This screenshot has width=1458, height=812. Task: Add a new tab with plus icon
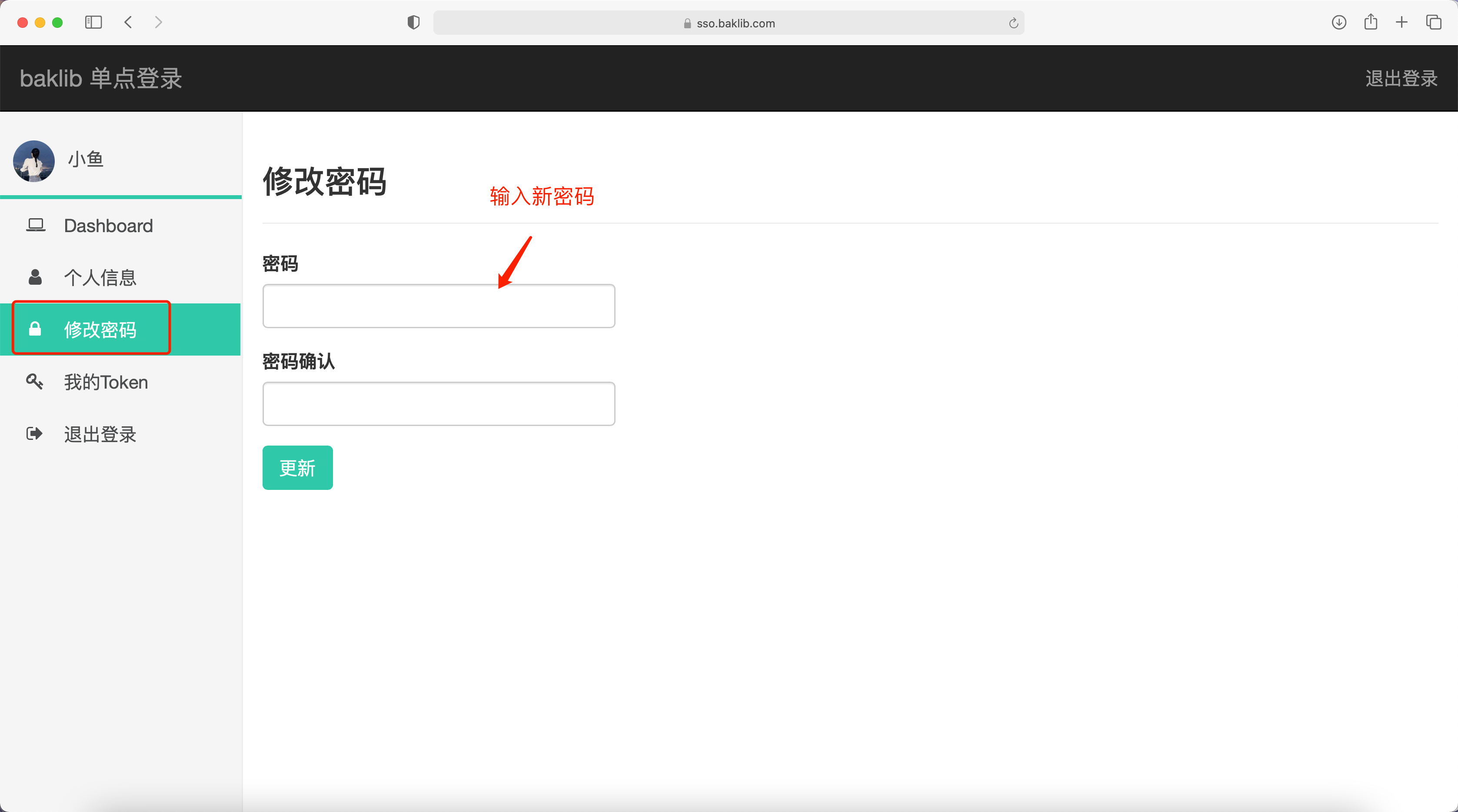(x=1401, y=23)
